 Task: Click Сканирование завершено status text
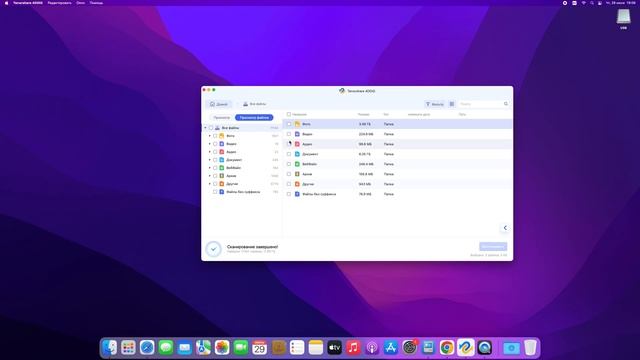[252, 247]
